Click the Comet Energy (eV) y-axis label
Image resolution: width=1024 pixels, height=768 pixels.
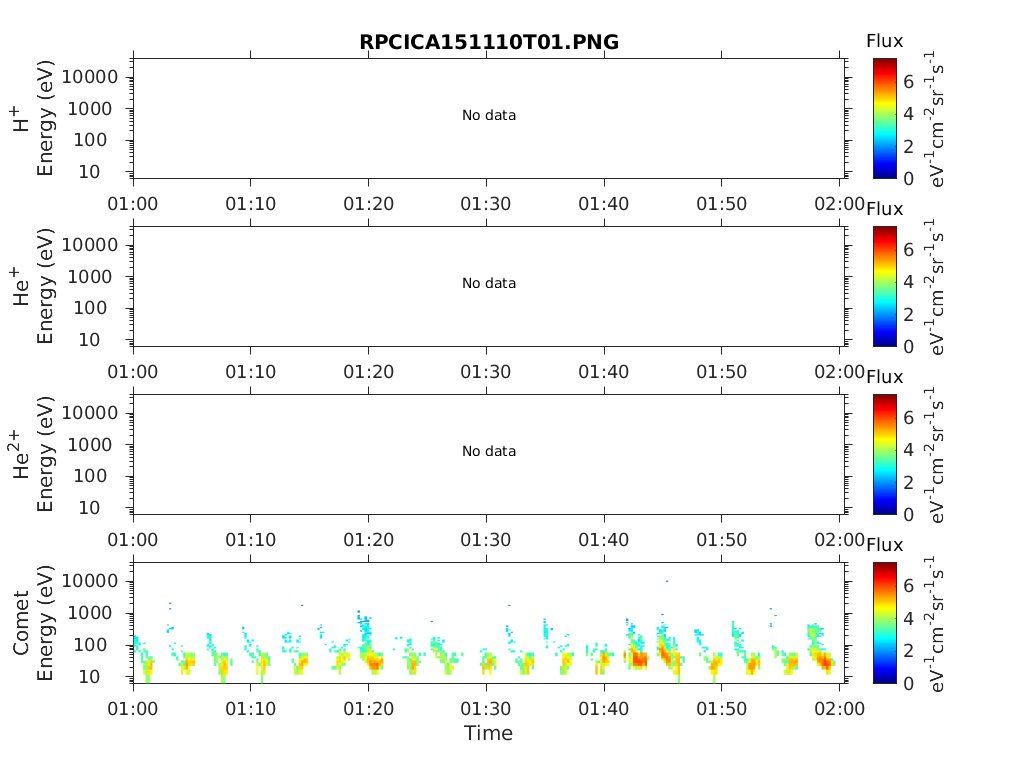click(44, 623)
